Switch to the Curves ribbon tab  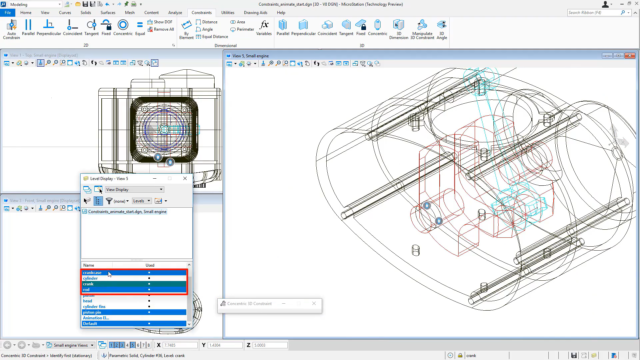65,13
